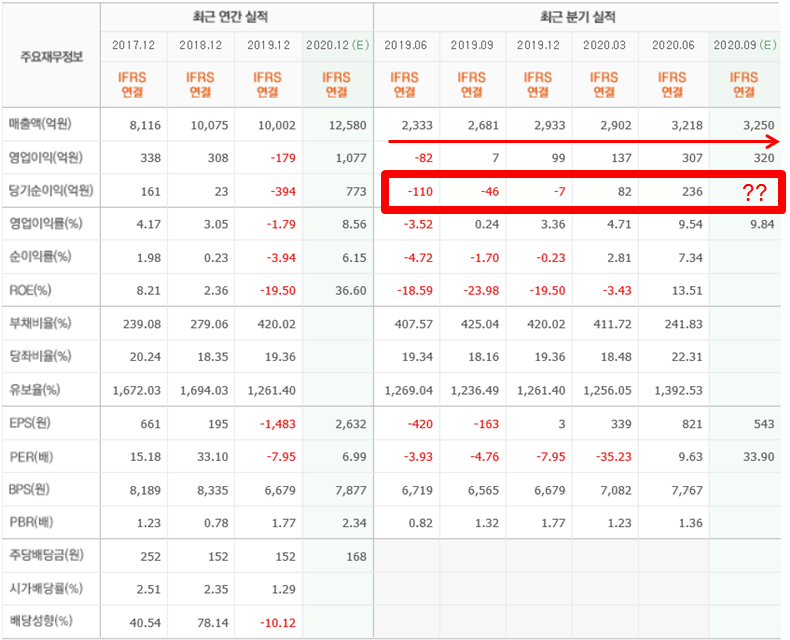
Task: Select the 시가배당률(%) row label
Action: click(46, 589)
